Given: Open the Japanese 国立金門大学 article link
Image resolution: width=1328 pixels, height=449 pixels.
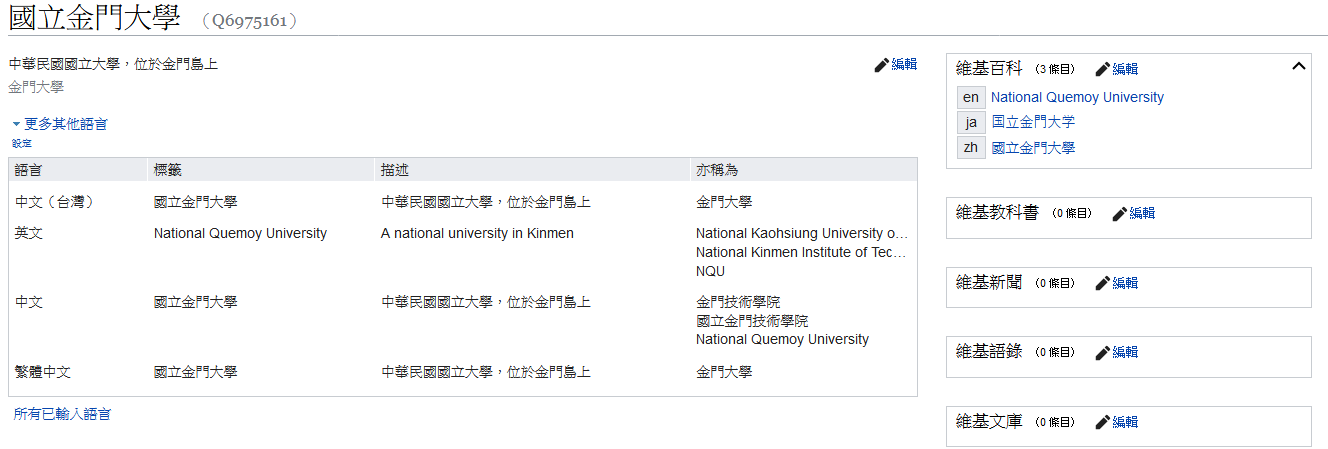Looking at the screenshot, I should tap(1033, 122).
